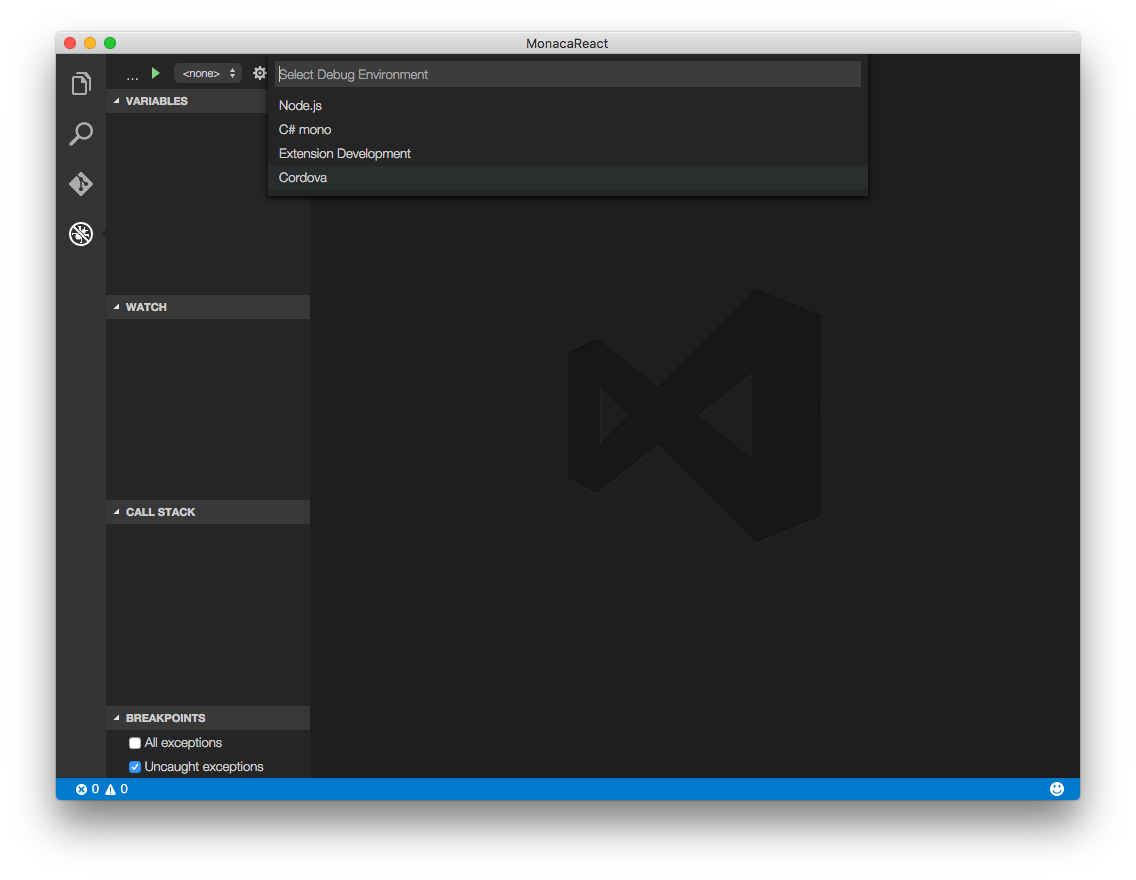The height and width of the screenshot is (880, 1136).
Task: Click the Debug view bug icon
Action: [81, 234]
